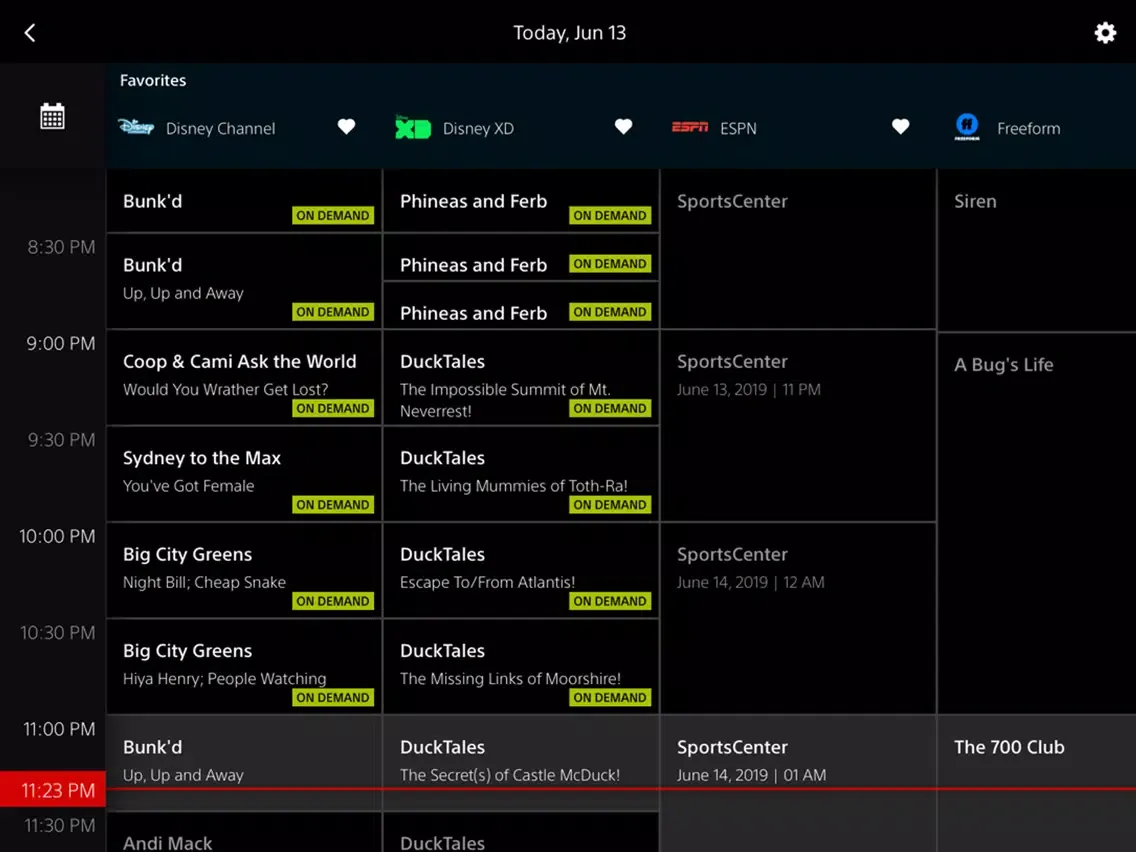Click the 11:23 PM current time marker
Screen dimensions: 1136x852
tap(53, 790)
